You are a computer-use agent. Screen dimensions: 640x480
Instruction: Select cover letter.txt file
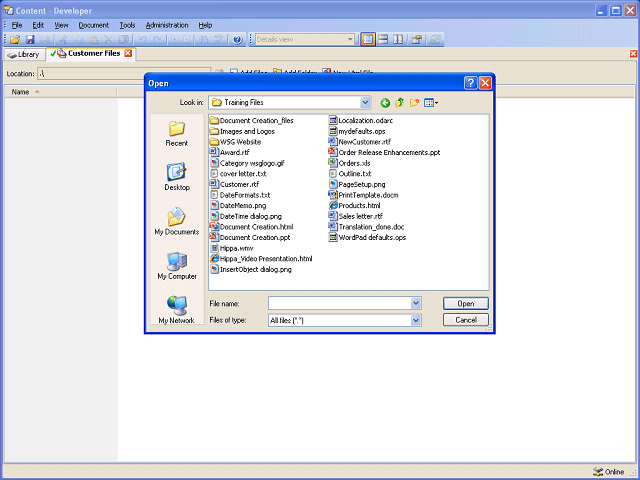coord(238,174)
